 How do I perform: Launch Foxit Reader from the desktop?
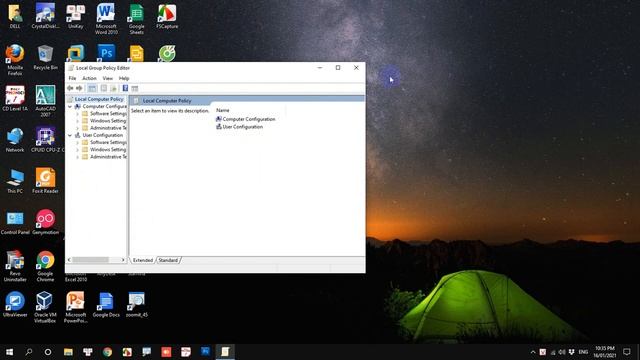tap(45, 180)
